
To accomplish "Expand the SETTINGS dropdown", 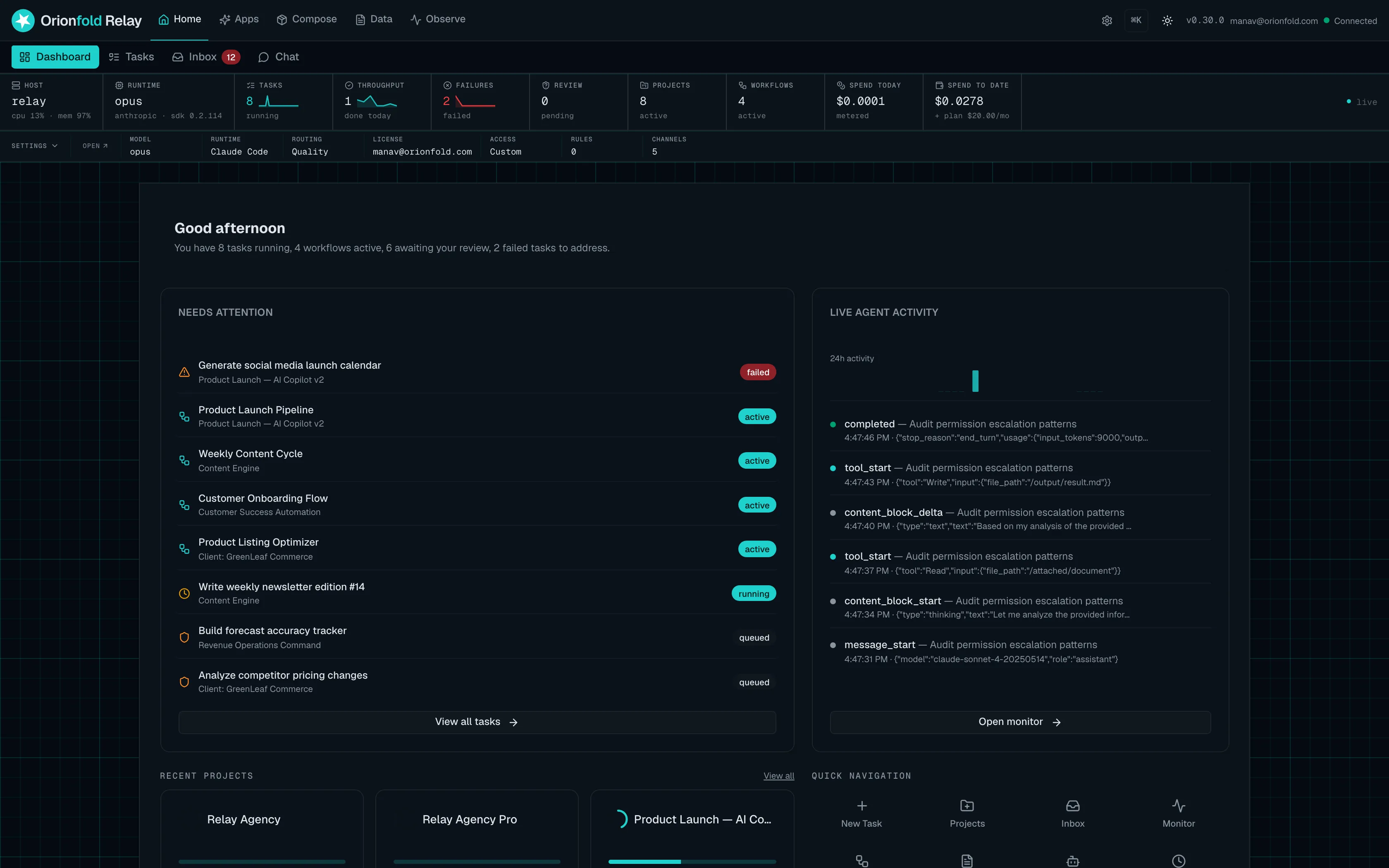I will point(34,146).
